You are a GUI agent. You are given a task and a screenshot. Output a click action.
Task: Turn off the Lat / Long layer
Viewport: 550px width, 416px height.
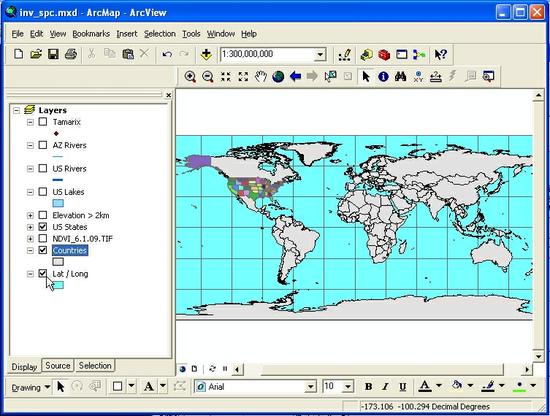[43, 273]
